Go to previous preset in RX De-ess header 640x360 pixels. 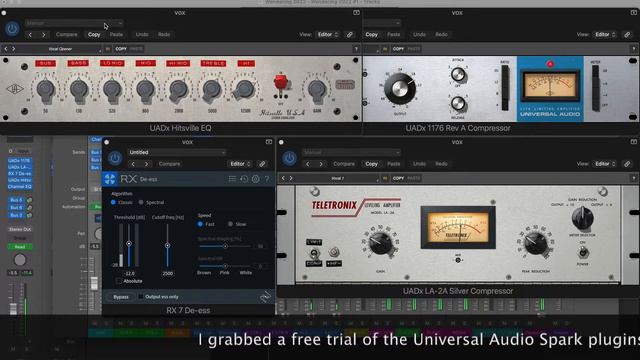point(133,164)
